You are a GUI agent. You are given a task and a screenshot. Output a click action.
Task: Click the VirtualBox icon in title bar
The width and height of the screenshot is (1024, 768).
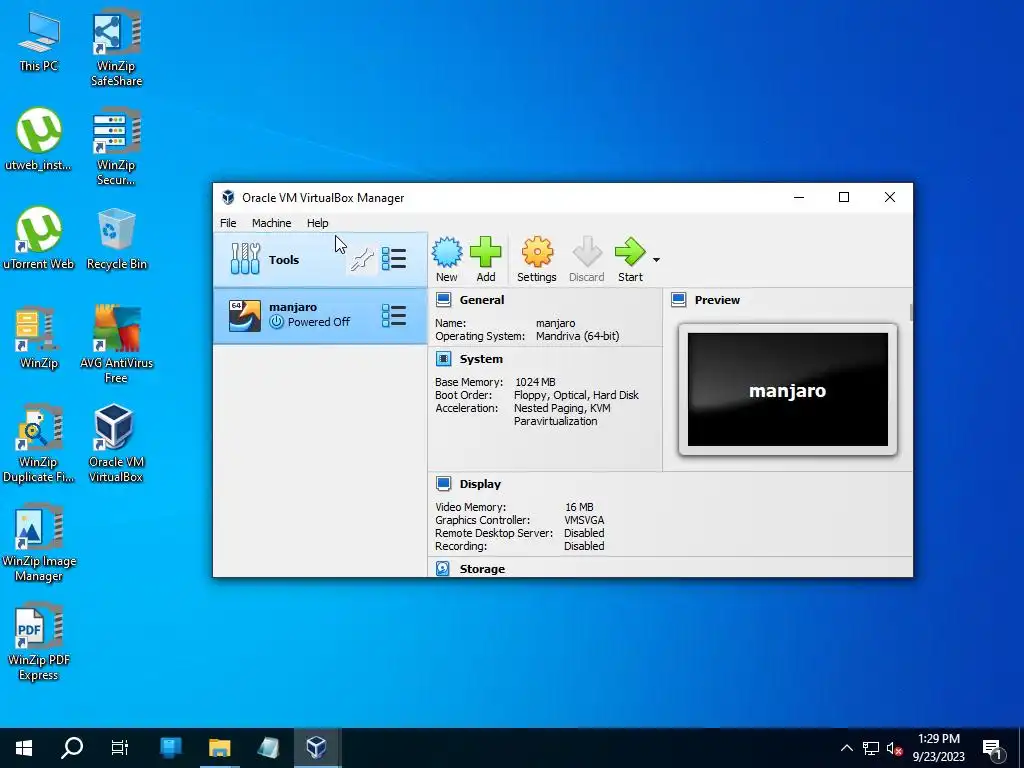pos(228,197)
